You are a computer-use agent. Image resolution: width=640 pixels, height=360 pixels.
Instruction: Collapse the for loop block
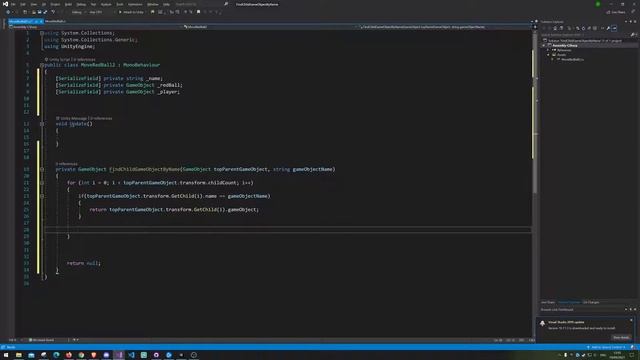coord(42,183)
